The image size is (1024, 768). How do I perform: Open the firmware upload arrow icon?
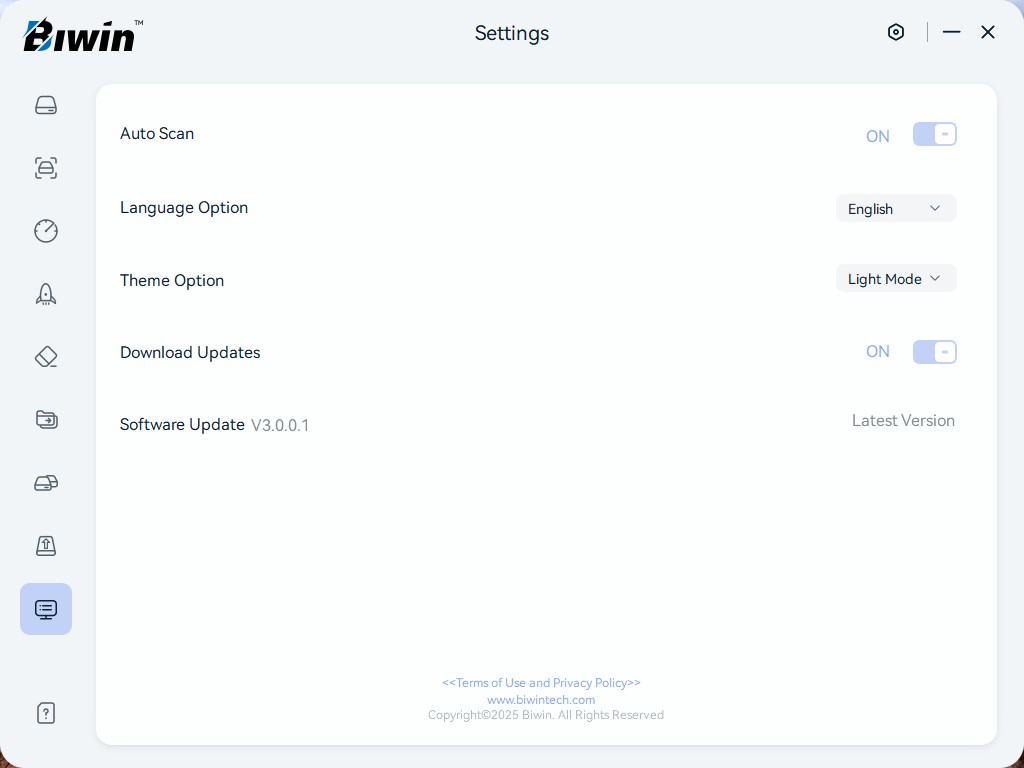point(46,546)
